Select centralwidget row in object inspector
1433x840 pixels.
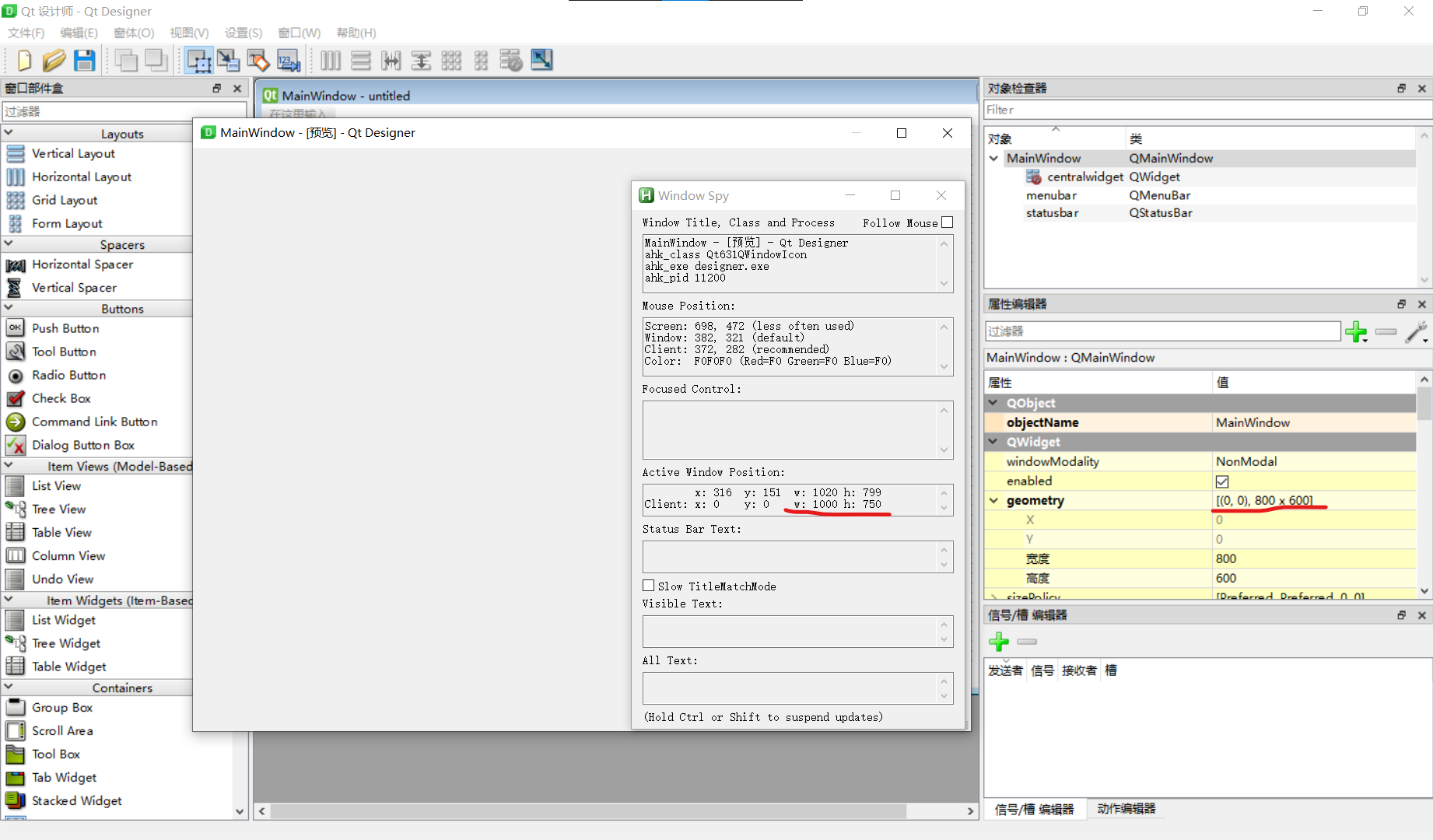click(1200, 177)
